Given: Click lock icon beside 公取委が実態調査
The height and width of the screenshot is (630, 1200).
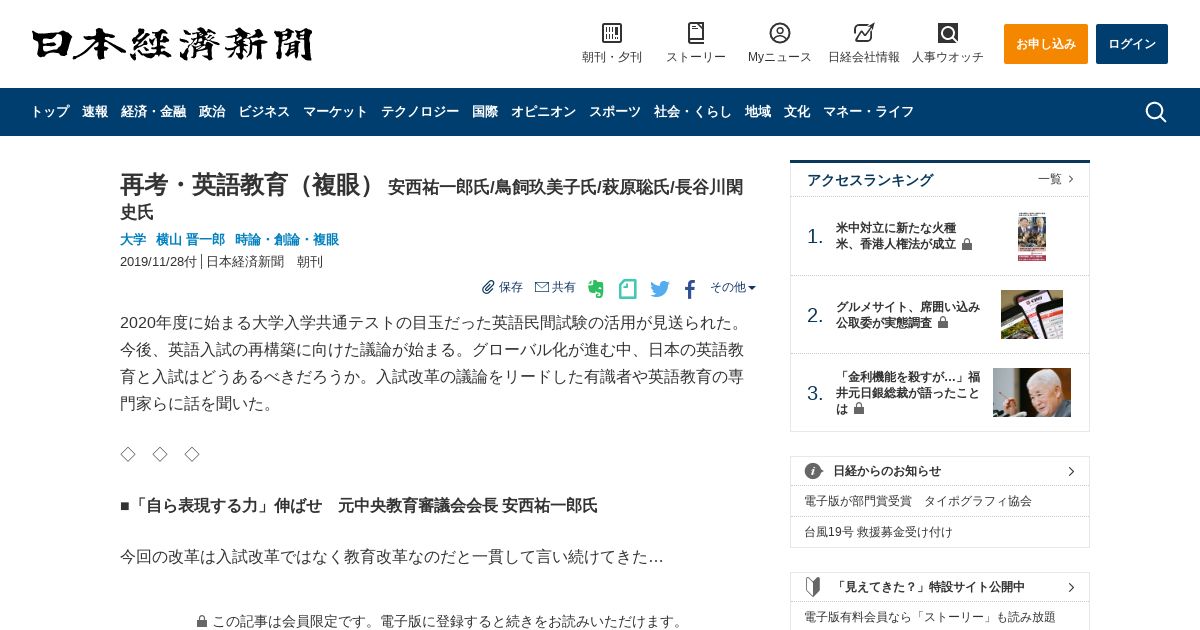Looking at the screenshot, I should pos(943,323).
